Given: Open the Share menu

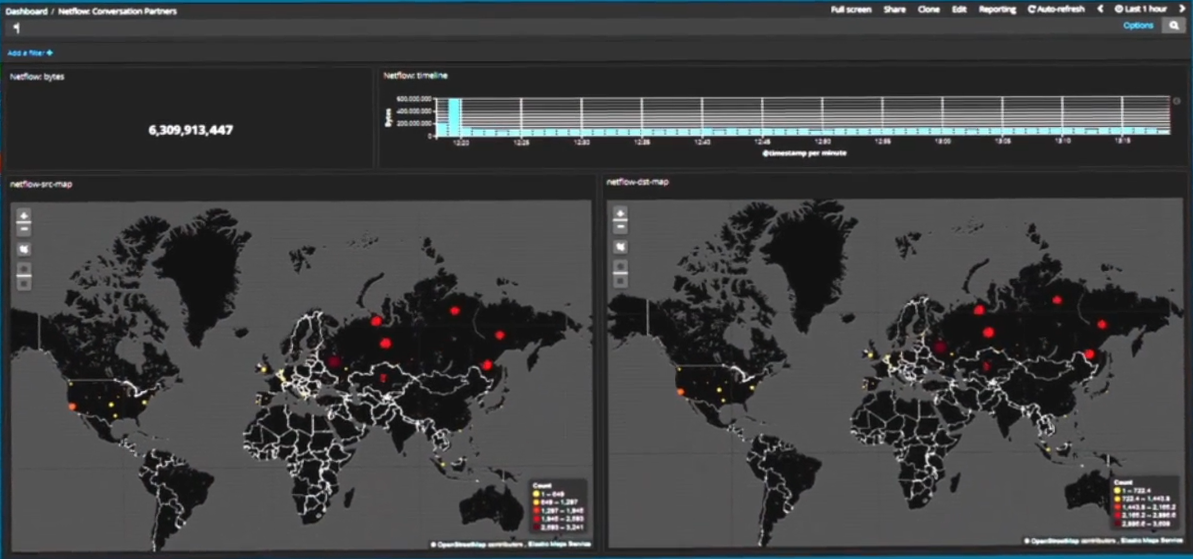Looking at the screenshot, I should pos(894,9).
